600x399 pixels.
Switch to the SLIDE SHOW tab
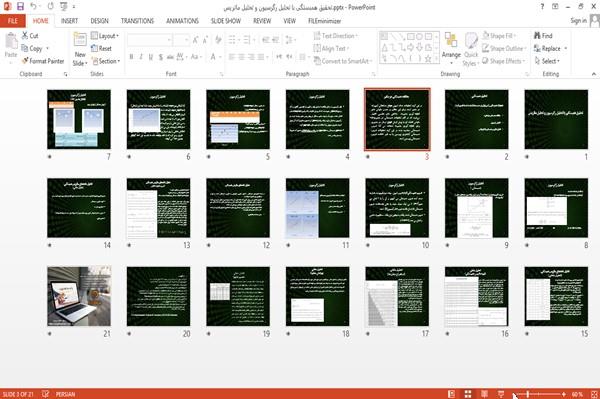click(x=226, y=21)
